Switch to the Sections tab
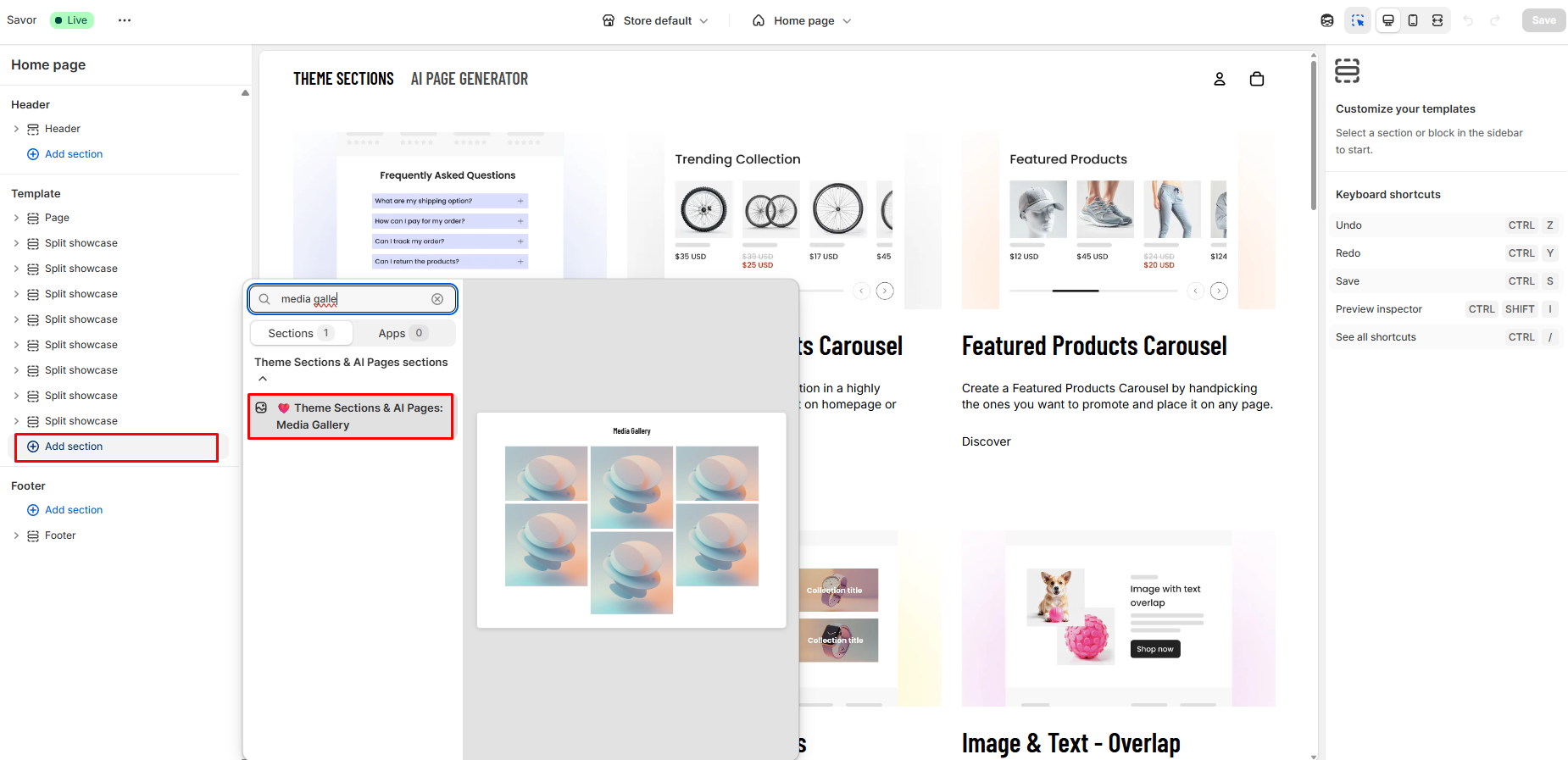Screen dimensions: 1568x760 point(301,333)
